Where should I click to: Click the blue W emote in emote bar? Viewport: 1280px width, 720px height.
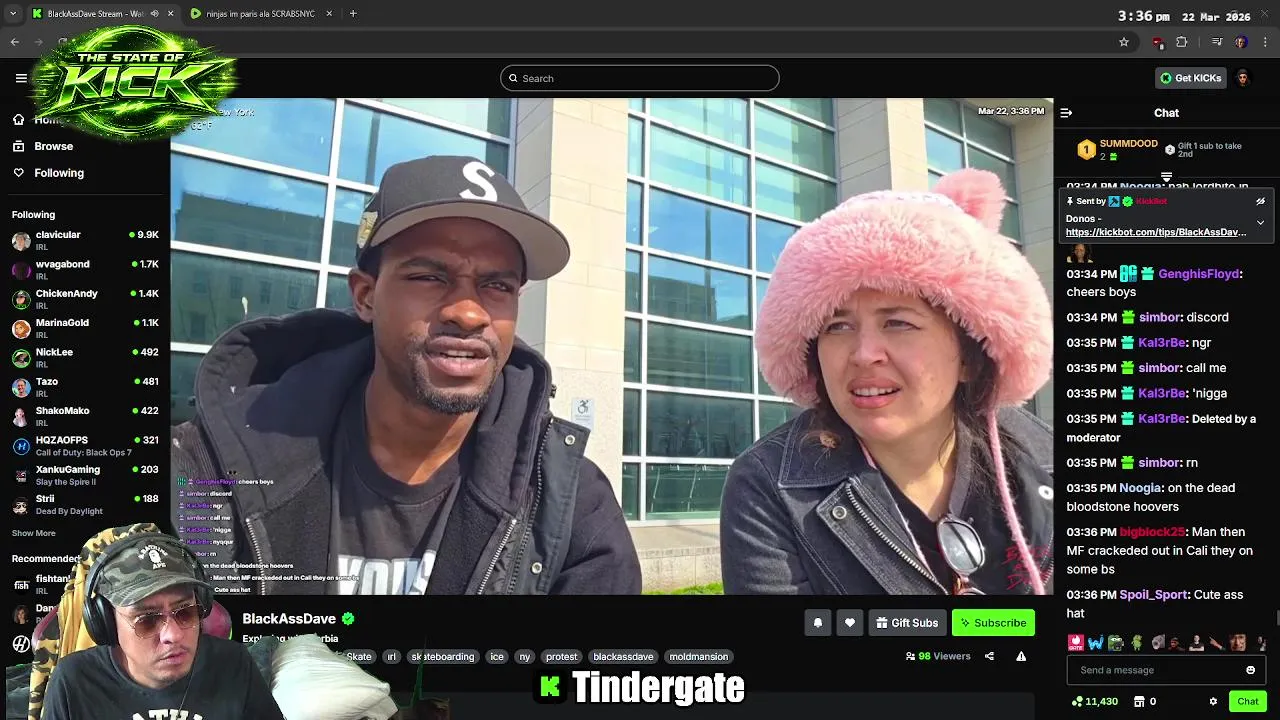[1096, 643]
